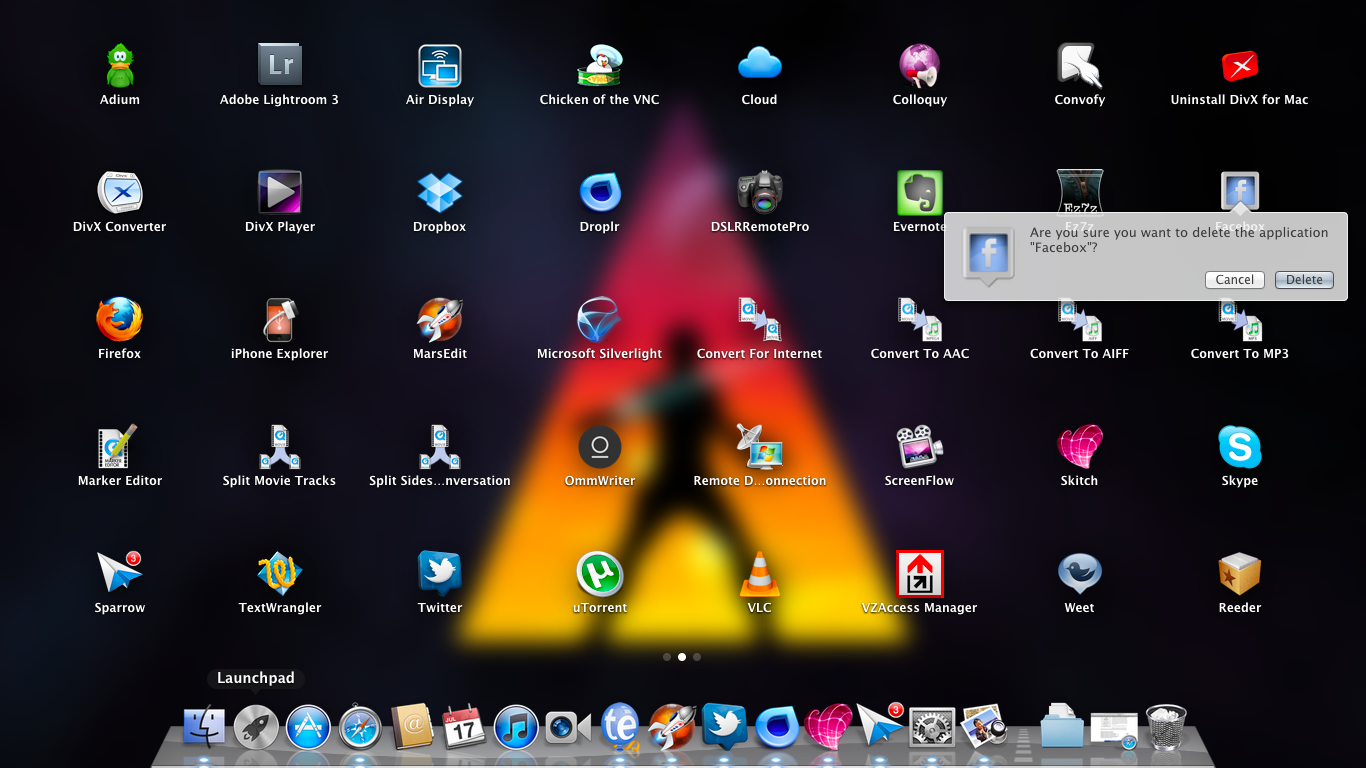Click the Twitter icon in the Dock
Viewport: 1366px width, 768px height.
(725, 727)
